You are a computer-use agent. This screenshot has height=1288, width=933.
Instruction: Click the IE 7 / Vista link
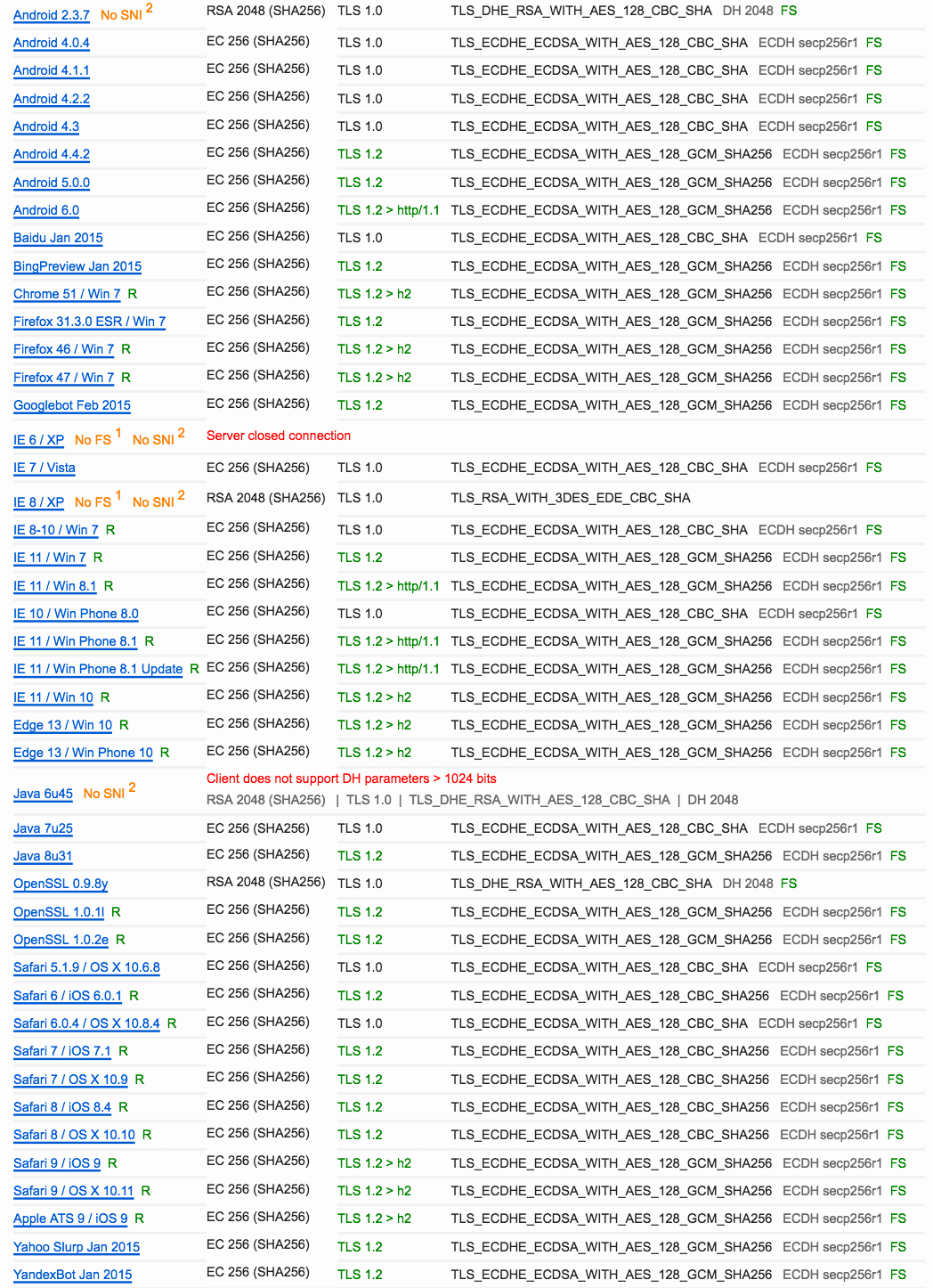[x=45, y=468]
